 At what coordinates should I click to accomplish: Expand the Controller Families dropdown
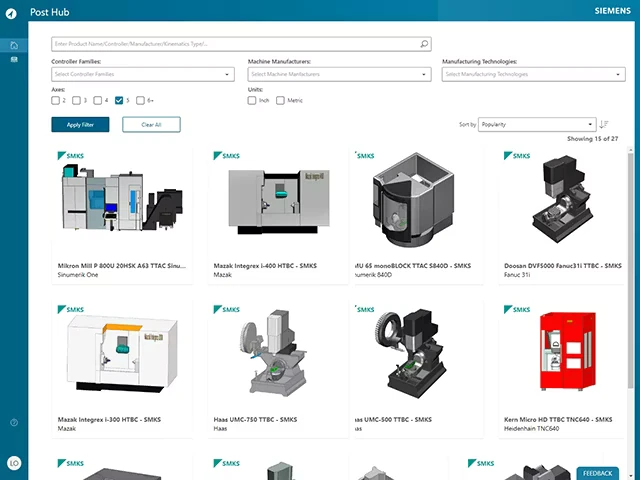tap(142, 74)
